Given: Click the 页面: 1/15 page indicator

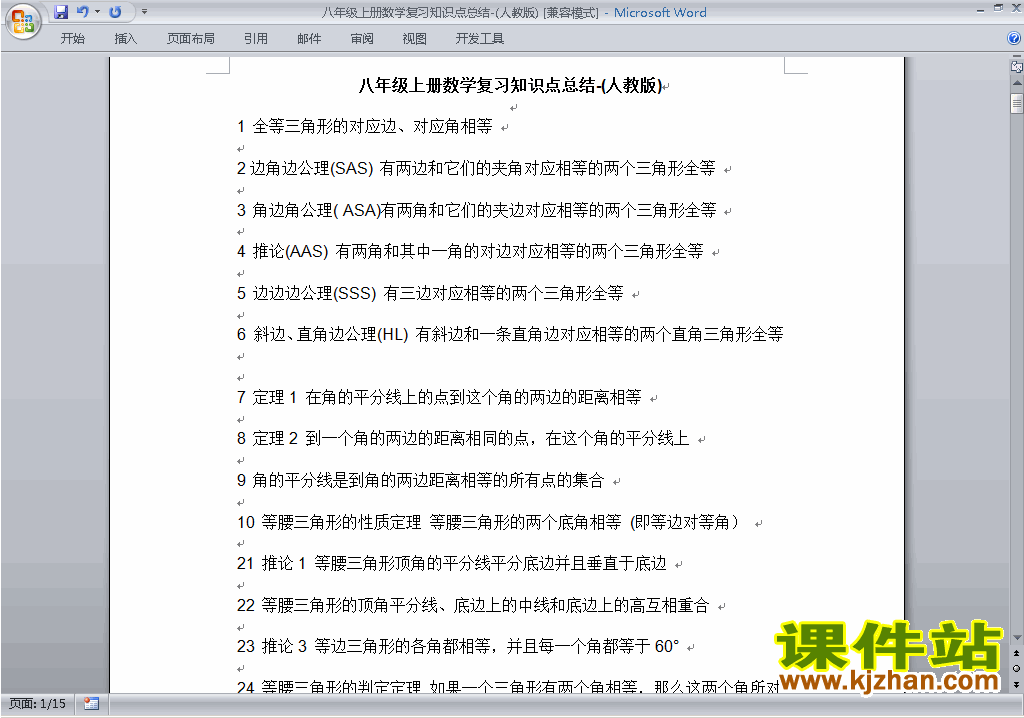Looking at the screenshot, I should point(37,704).
